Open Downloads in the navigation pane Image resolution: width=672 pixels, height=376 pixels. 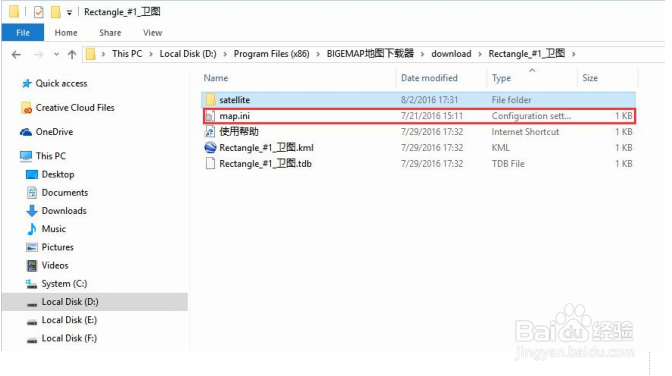point(64,211)
